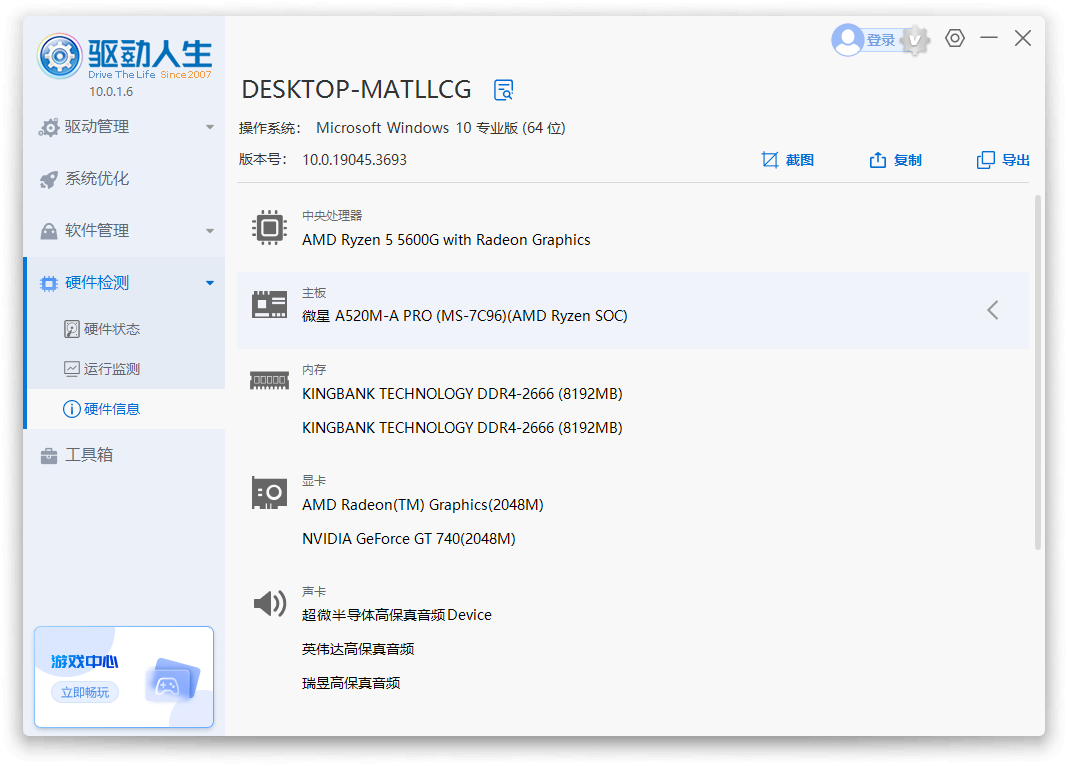This screenshot has width=1068, height=766.
Task: Open the settings hexagon icon
Action: click(x=955, y=38)
